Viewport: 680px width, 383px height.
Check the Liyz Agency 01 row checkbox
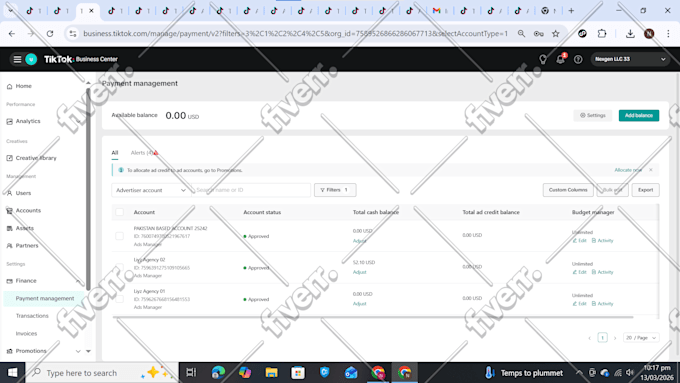tap(119, 299)
